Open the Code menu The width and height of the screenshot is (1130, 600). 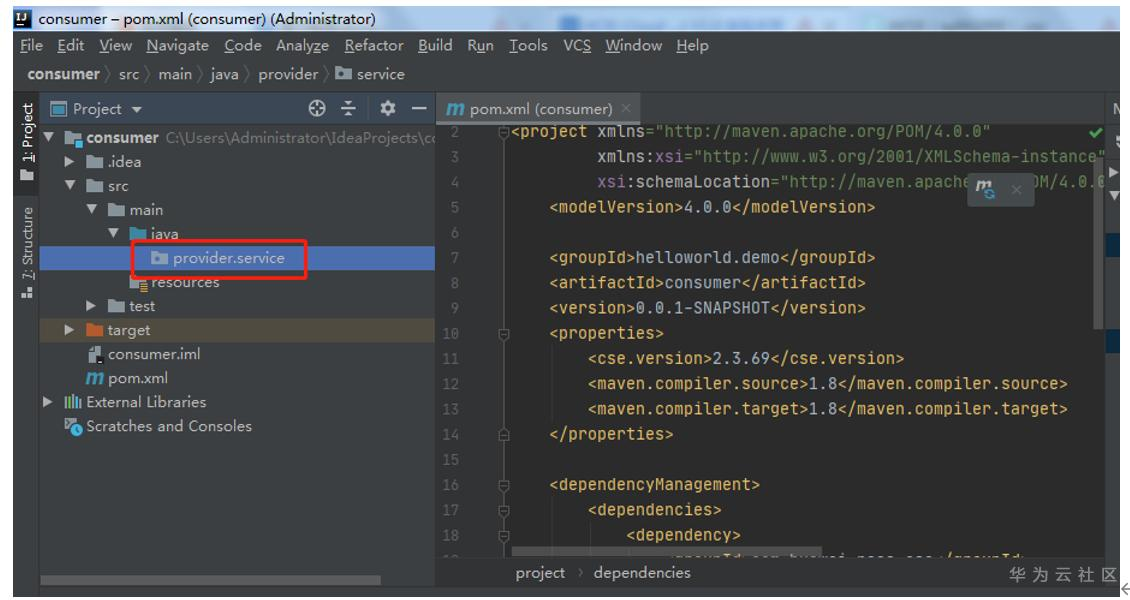[243, 45]
